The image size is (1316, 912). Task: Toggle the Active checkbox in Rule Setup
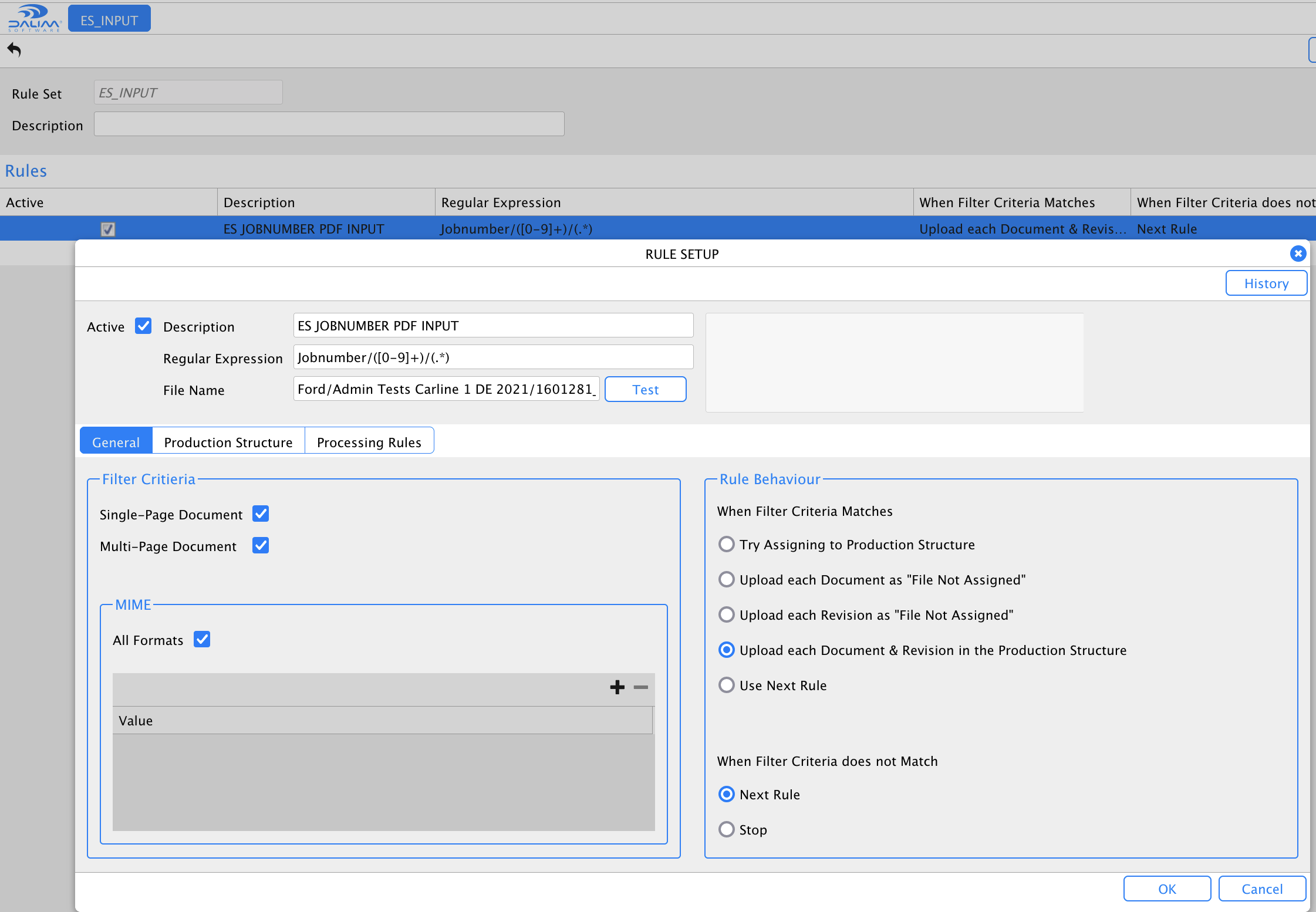point(143,326)
